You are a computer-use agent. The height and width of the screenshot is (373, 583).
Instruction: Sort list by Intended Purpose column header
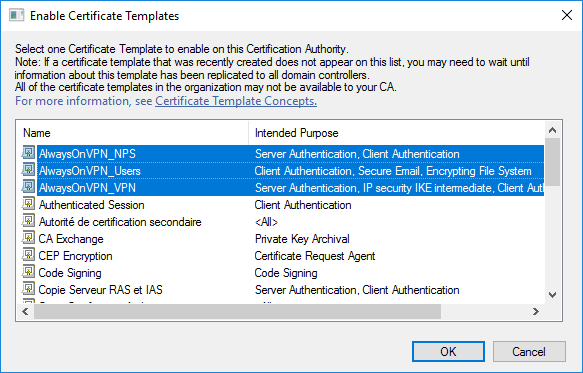(396, 133)
